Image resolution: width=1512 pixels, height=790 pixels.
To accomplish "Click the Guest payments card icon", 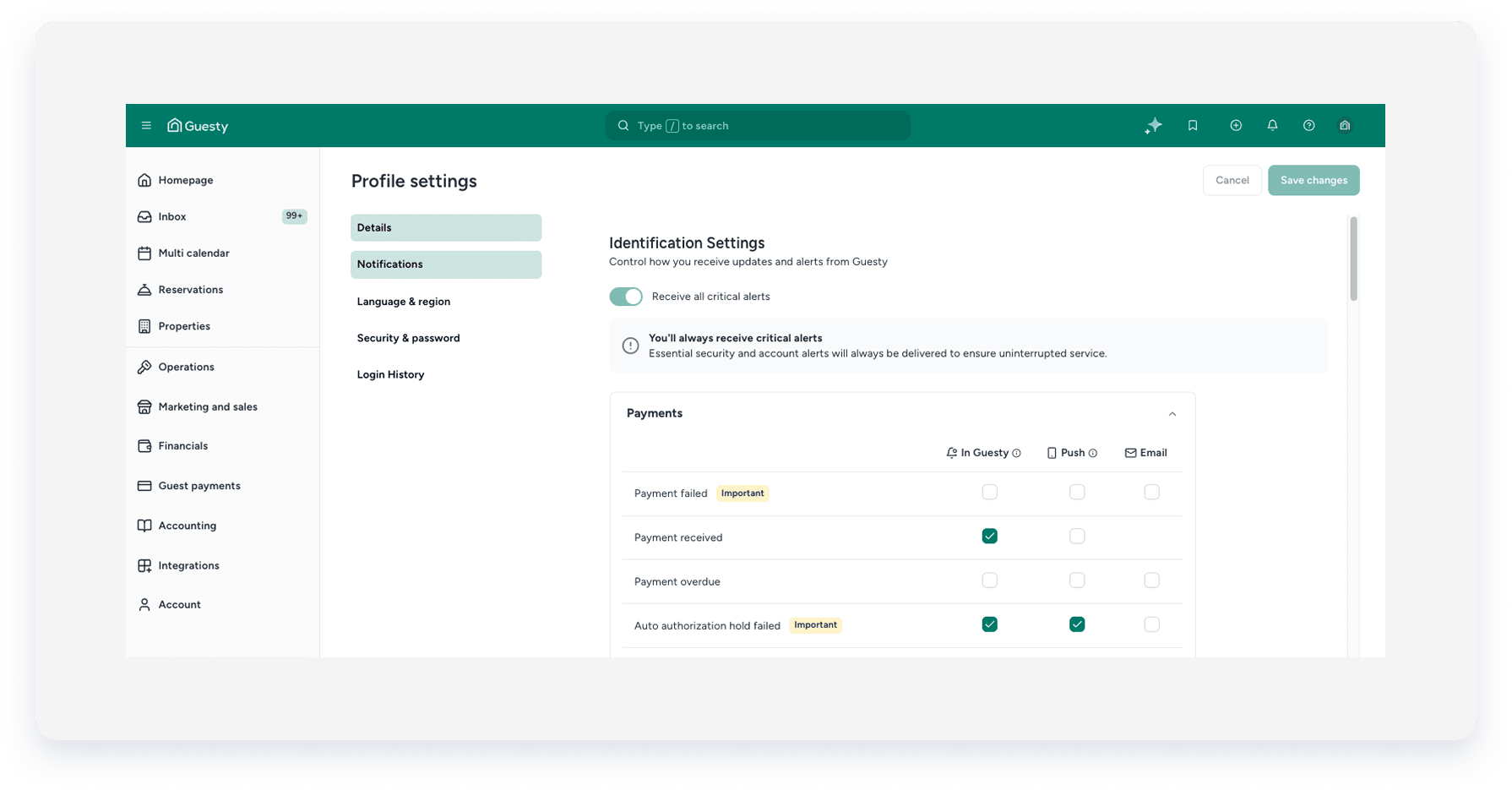I will coord(144,486).
